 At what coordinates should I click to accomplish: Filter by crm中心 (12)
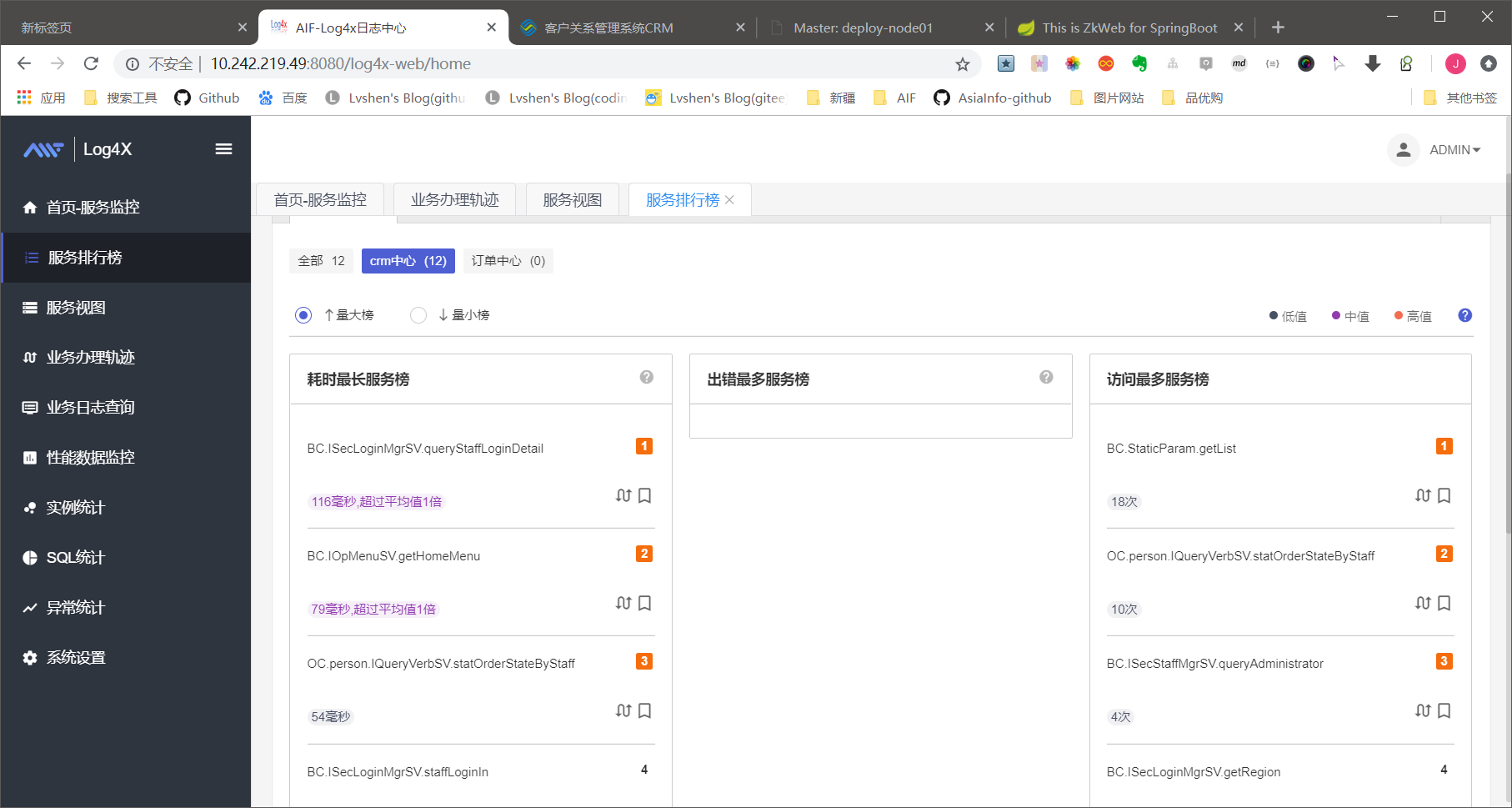click(x=408, y=261)
